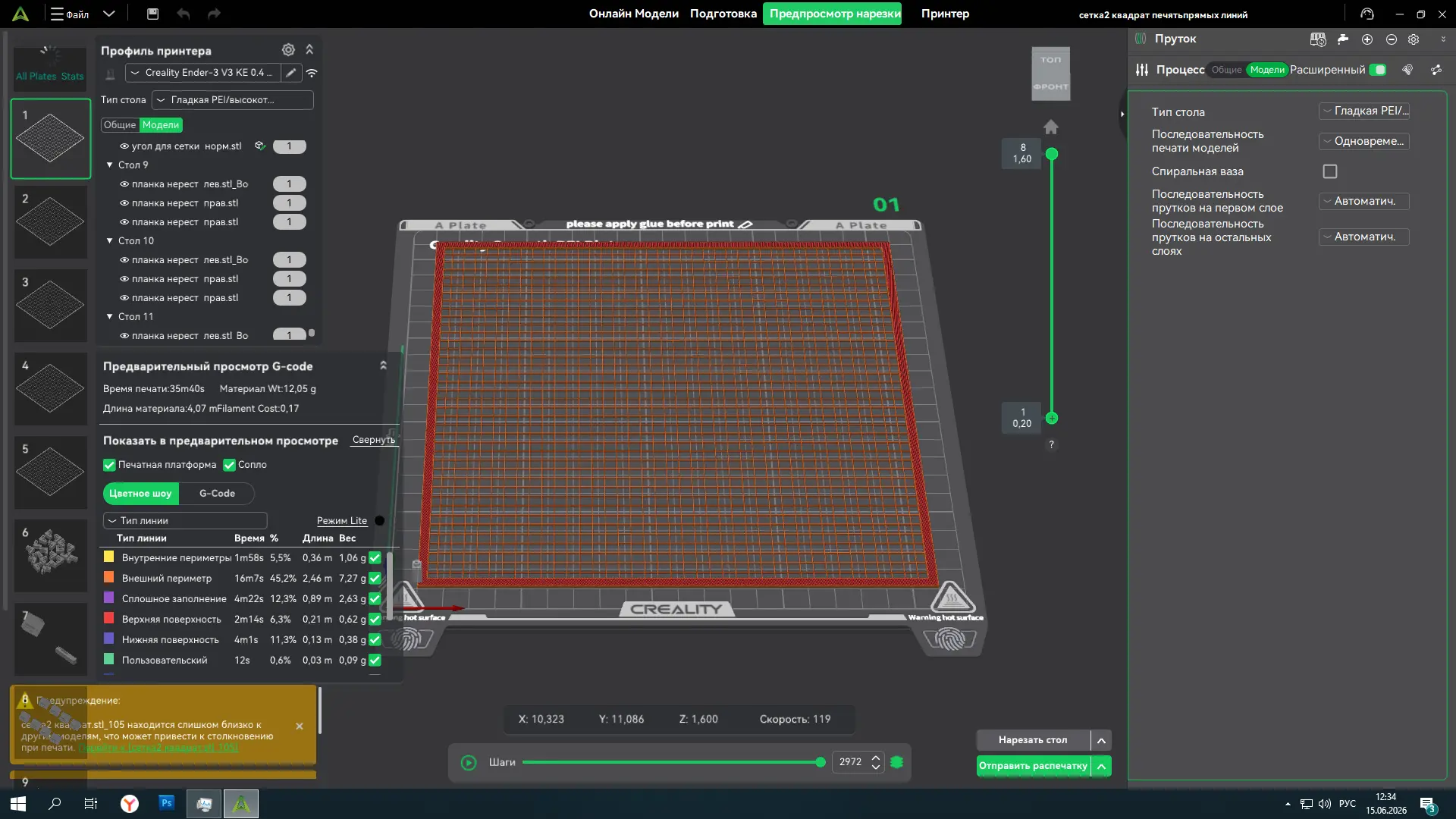Click the Шаги step slider handle
This screenshot has width=1456, height=819.
click(x=820, y=762)
